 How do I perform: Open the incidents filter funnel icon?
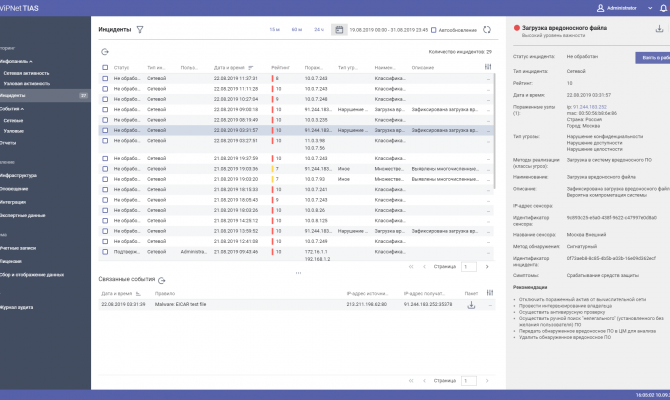pyautogui.click(x=140, y=29)
